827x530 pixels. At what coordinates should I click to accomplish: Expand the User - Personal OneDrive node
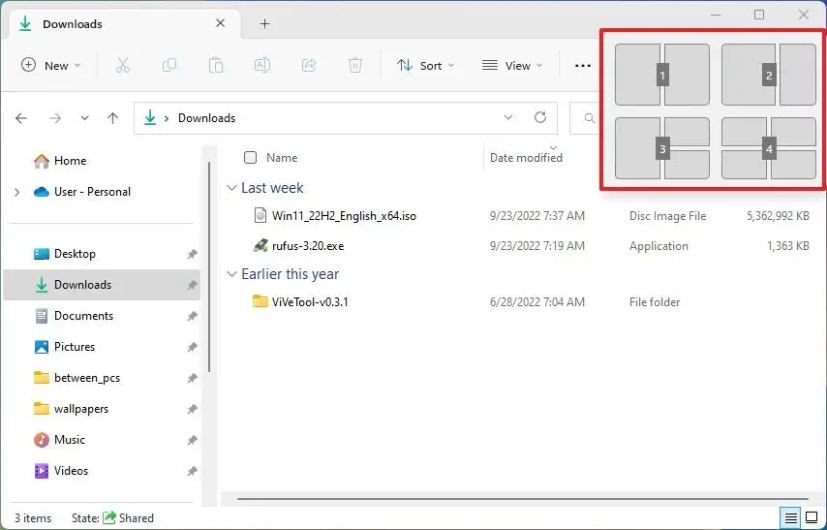(17, 192)
